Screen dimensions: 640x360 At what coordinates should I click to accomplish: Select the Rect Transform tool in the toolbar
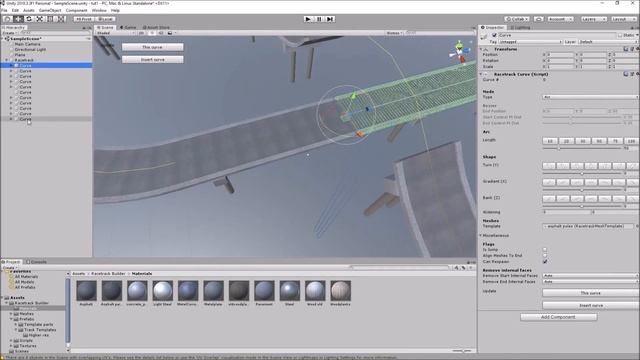[x=50, y=19]
